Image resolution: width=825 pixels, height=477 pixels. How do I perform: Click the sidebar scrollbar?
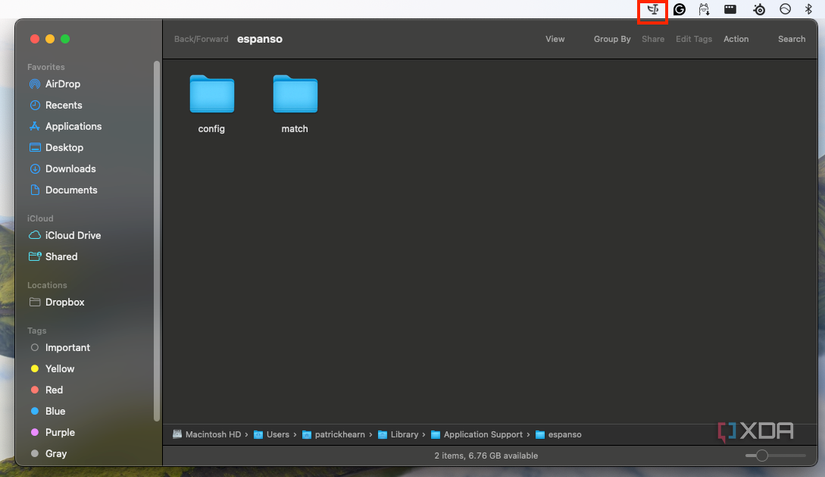(x=156, y=241)
